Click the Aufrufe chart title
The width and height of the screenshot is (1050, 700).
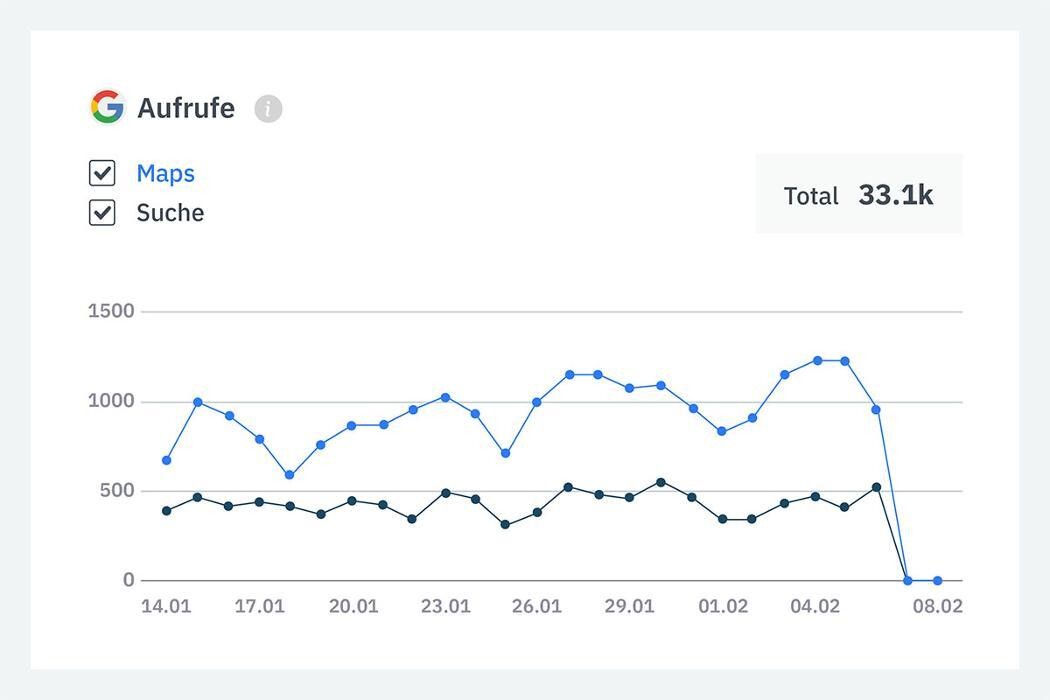tap(186, 108)
